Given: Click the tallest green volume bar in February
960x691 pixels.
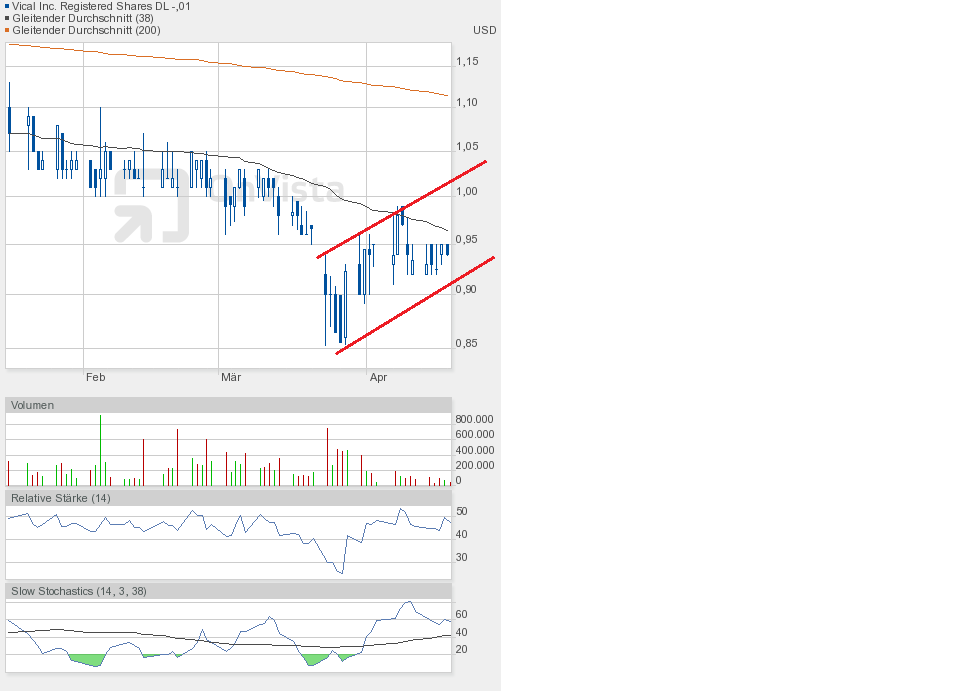Looking at the screenshot, I should (x=100, y=450).
